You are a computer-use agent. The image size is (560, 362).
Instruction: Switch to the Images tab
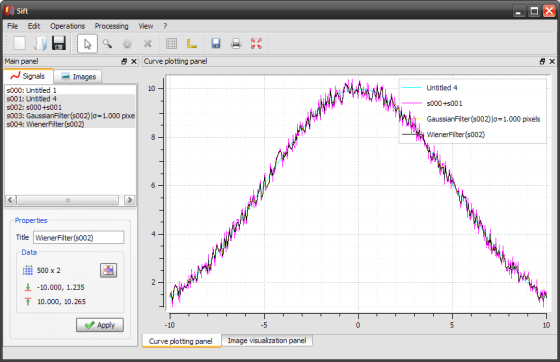[x=78, y=76]
